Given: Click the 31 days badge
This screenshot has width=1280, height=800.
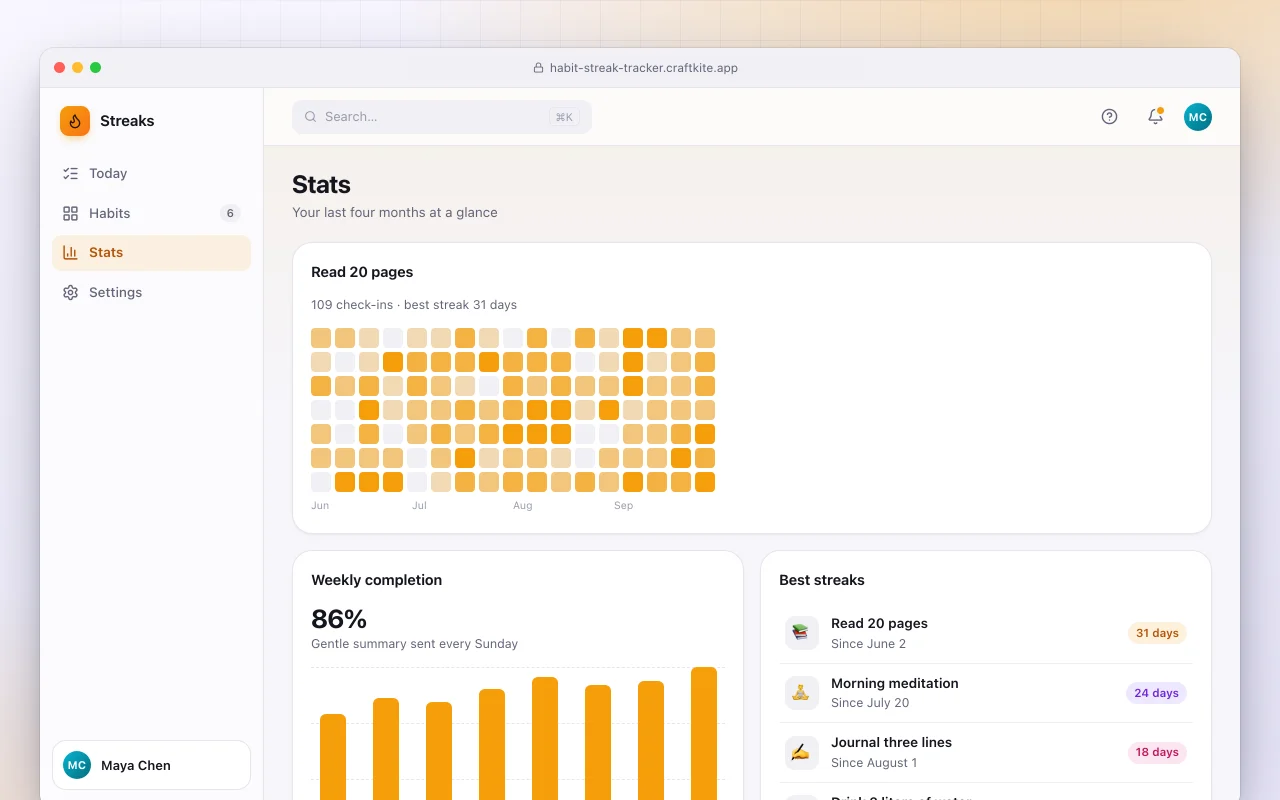Looking at the screenshot, I should coord(1157,633).
